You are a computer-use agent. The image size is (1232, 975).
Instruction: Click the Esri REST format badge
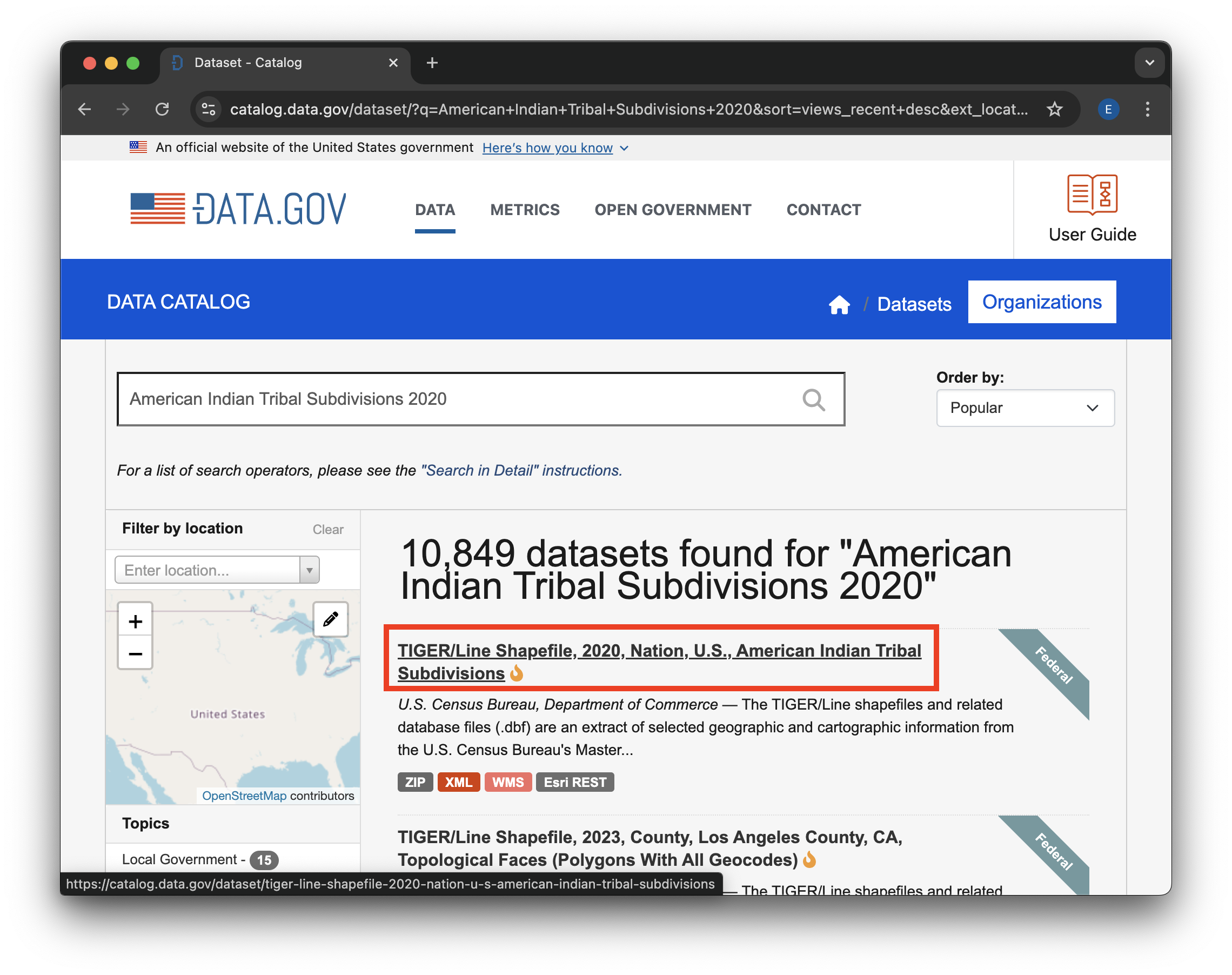point(574,782)
